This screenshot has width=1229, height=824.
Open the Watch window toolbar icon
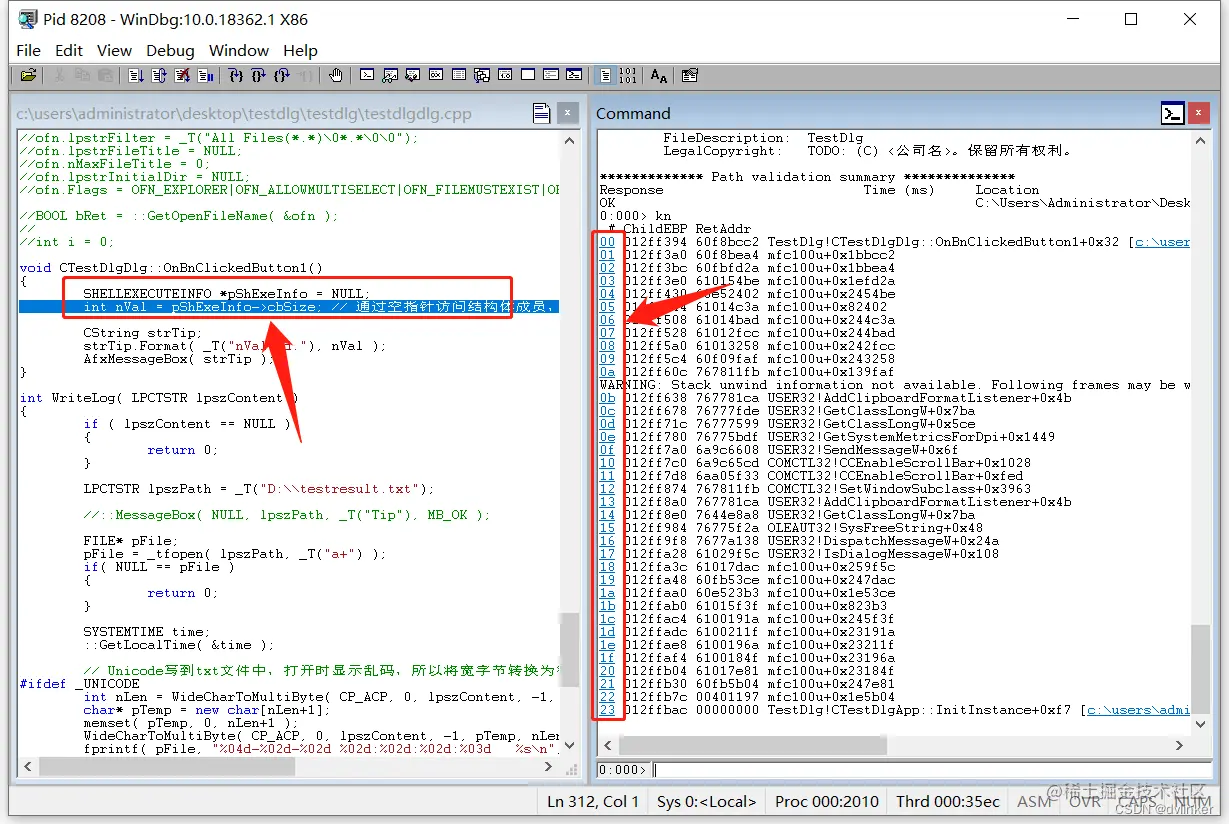(x=391, y=75)
